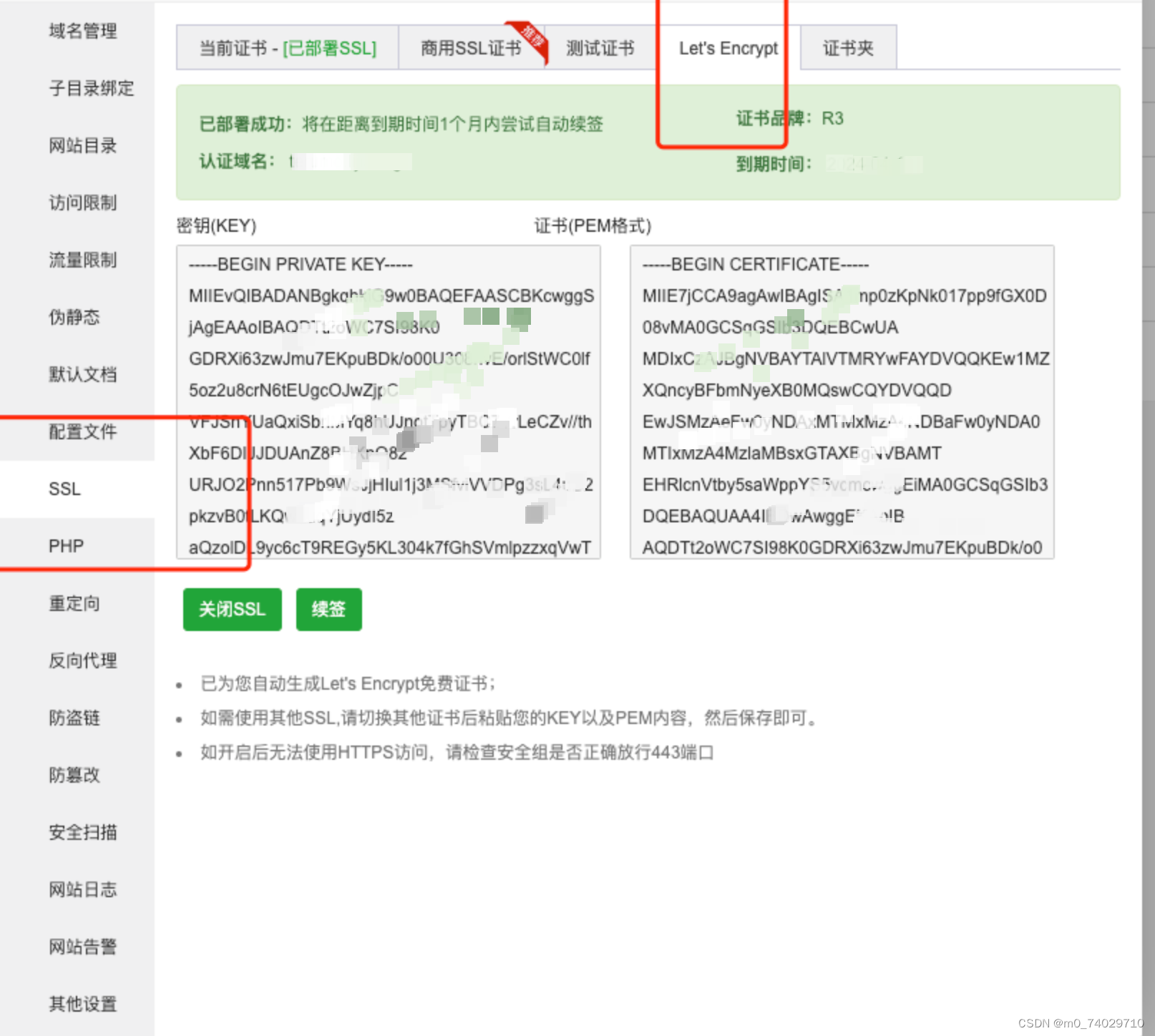Open the 测试证书 tab
Viewport: 1155px width, 1036px height.
[600, 49]
